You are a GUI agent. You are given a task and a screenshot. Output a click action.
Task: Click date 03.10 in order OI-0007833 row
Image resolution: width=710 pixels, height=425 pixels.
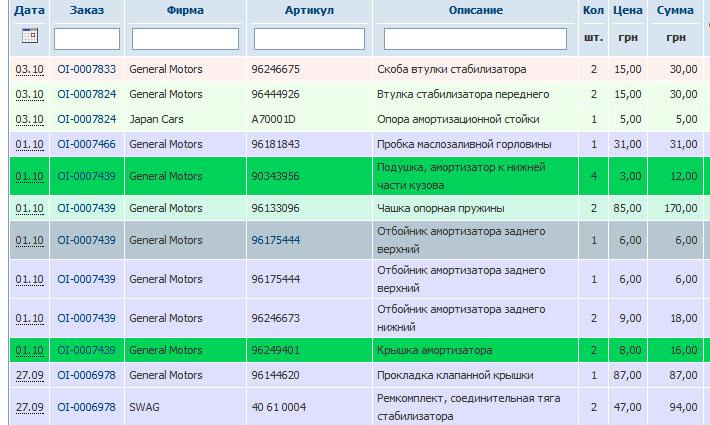click(x=29, y=69)
